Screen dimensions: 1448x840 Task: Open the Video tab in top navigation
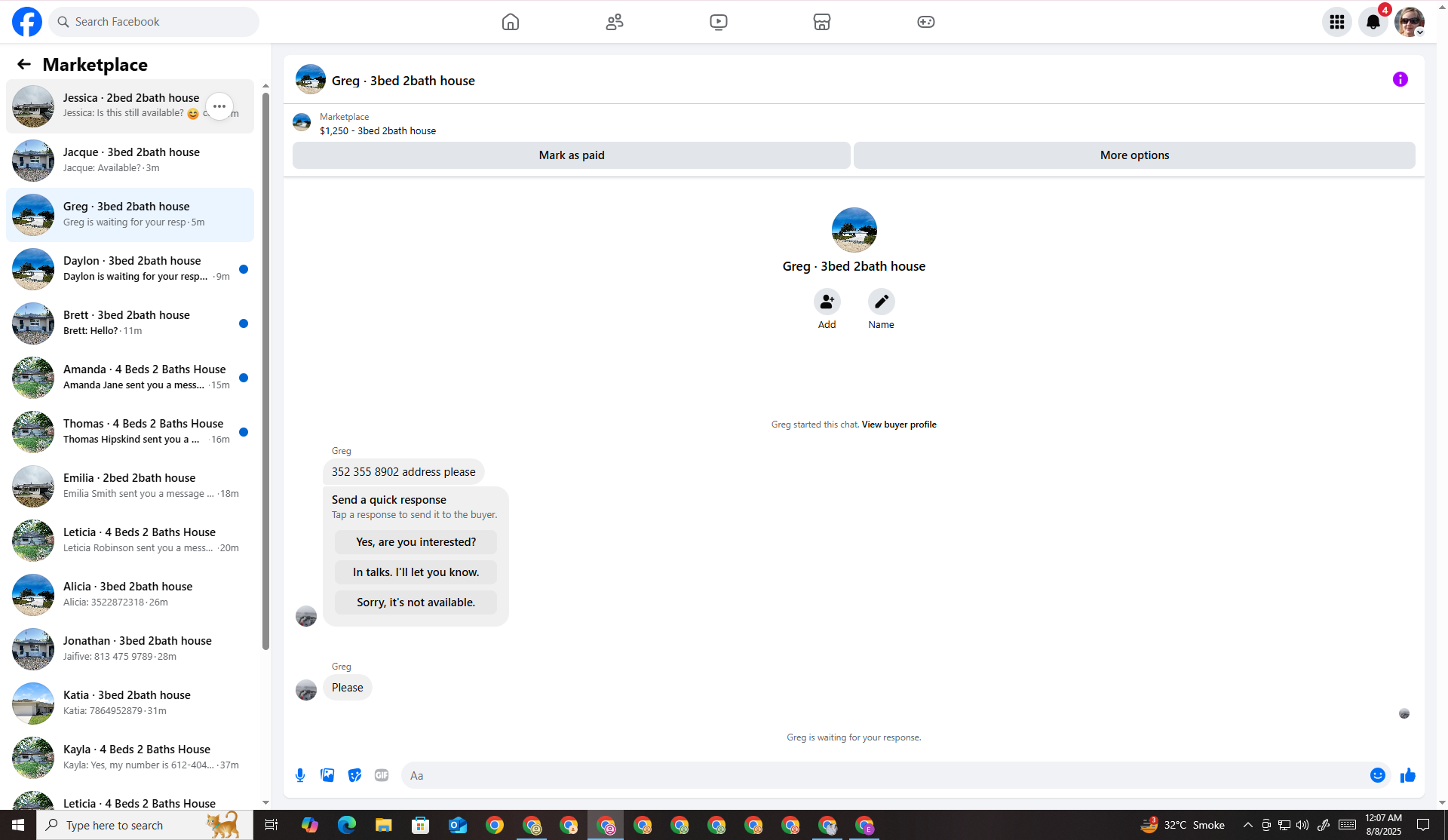(718, 22)
